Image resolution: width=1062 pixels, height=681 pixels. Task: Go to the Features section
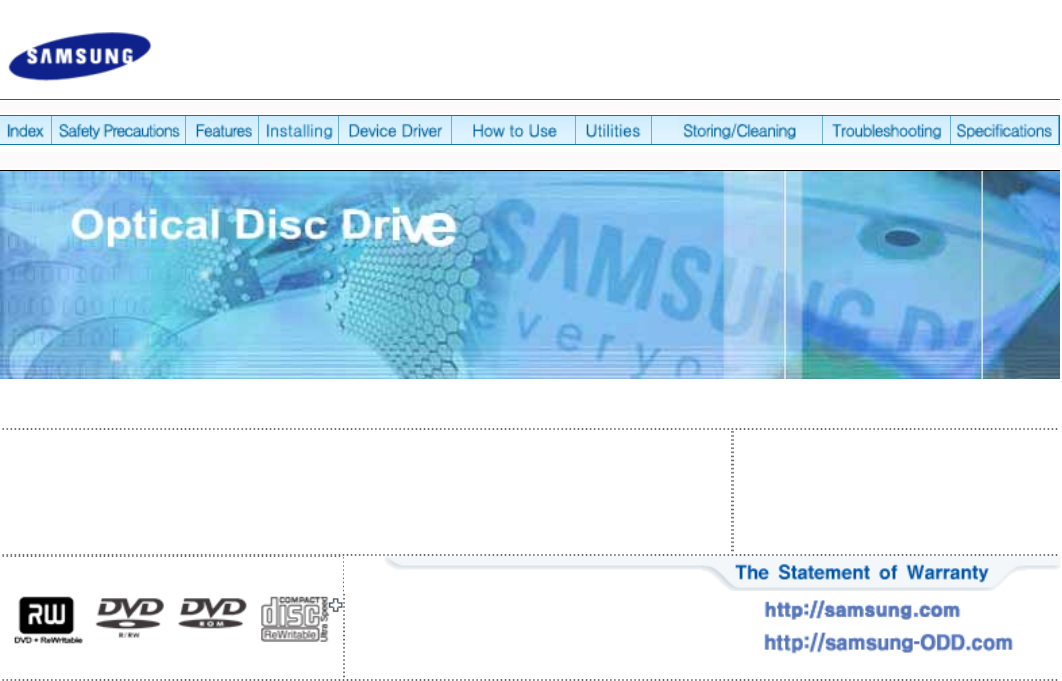pos(223,131)
